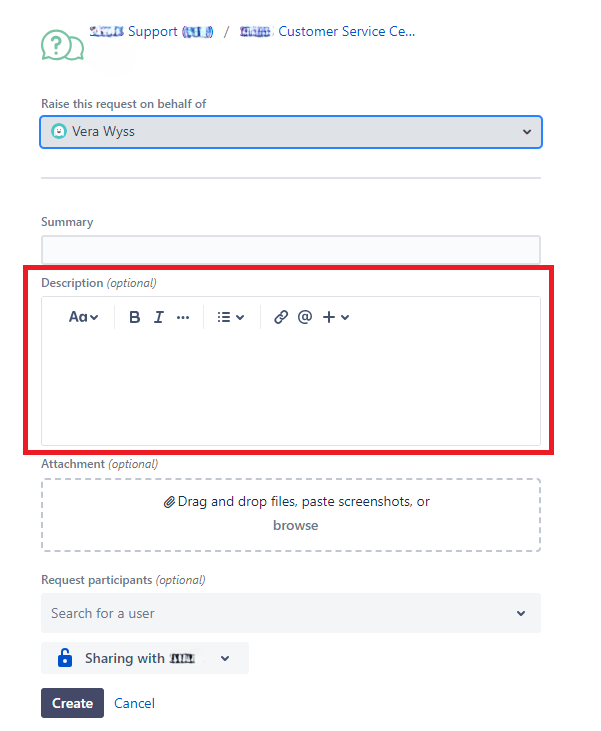Open the Aa text styles dropdown
Screen dimensions: 601x731
83,317
